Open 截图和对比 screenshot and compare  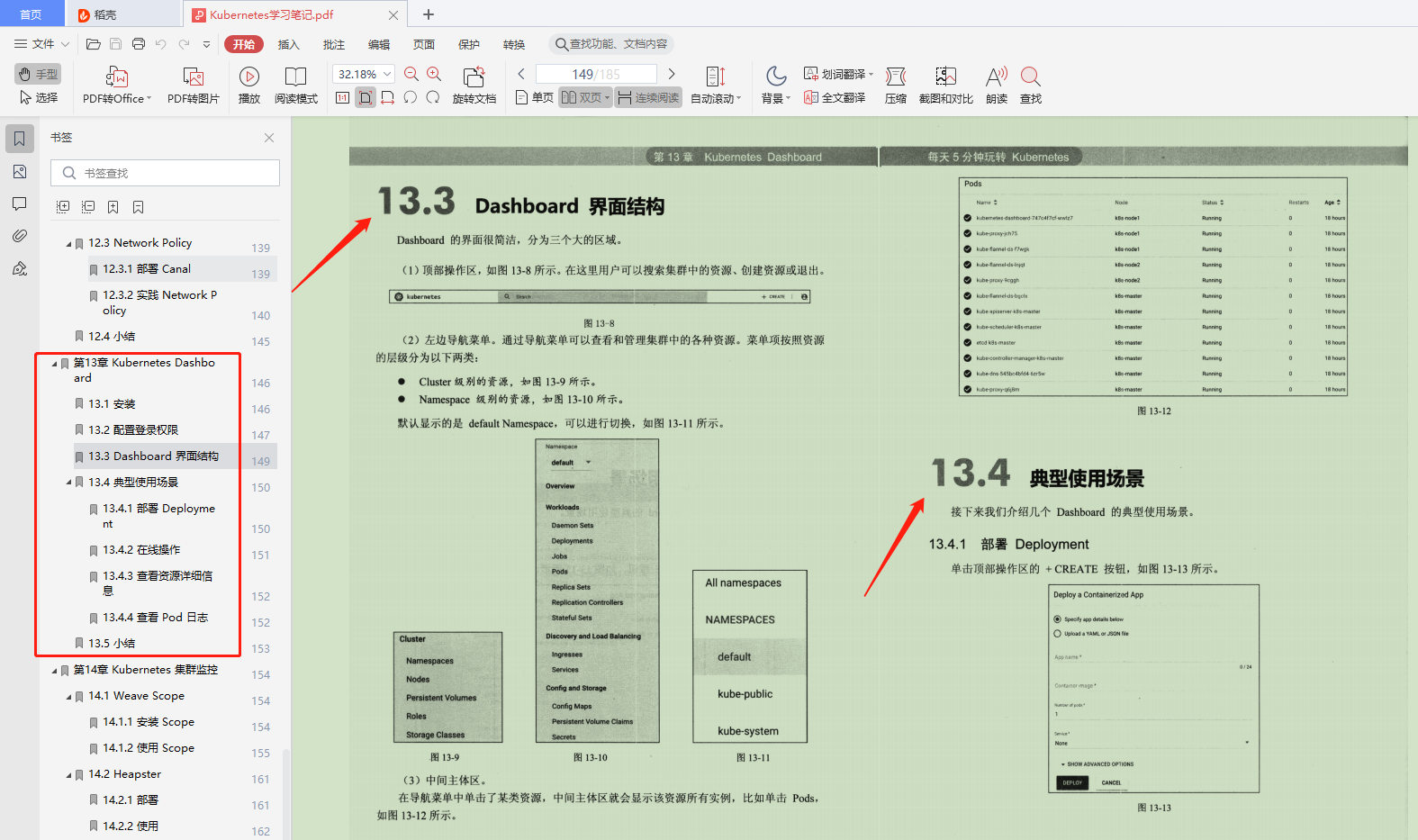click(946, 86)
